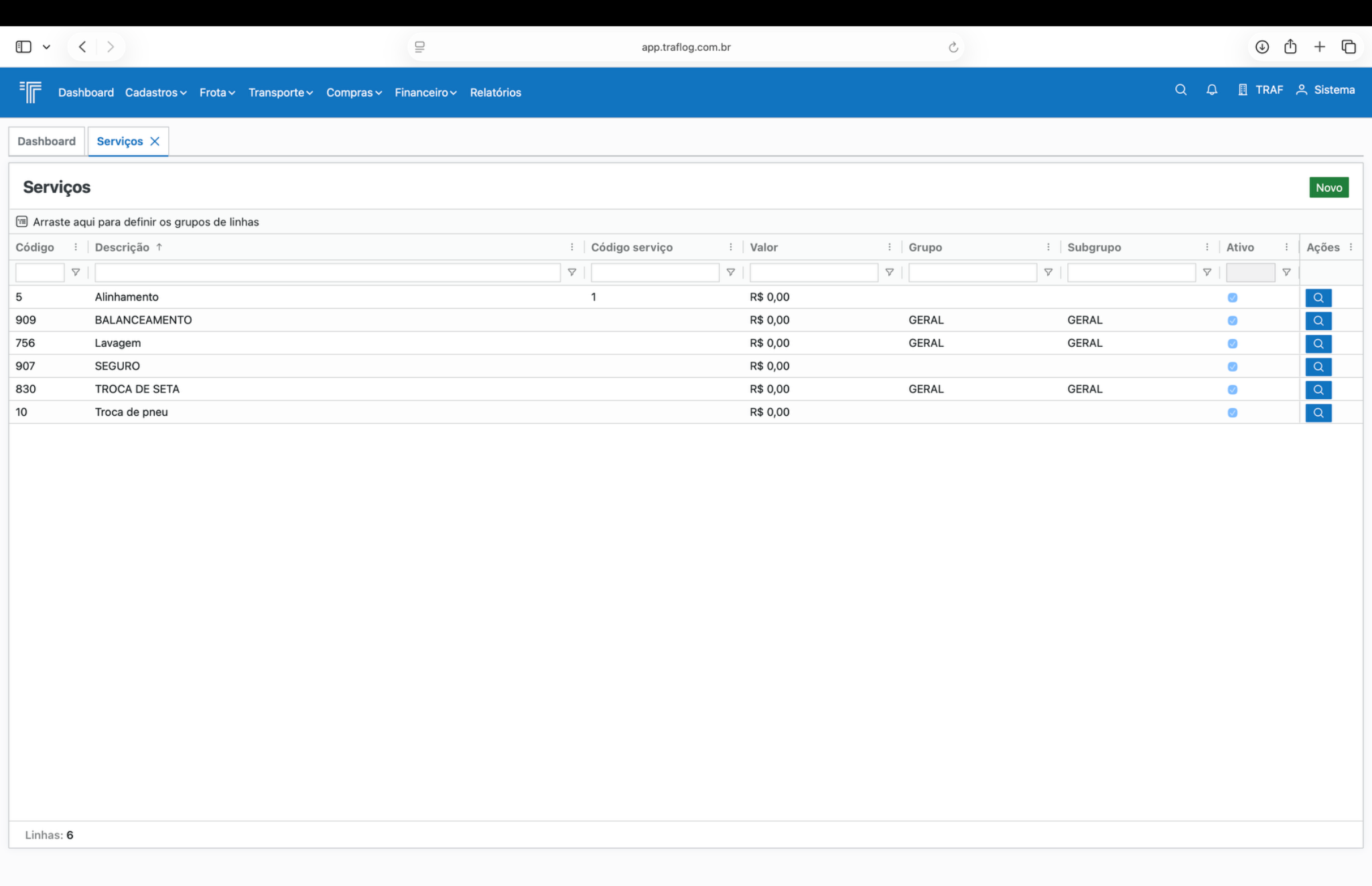
Task: Open the Sistema user link
Action: [1325, 90]
